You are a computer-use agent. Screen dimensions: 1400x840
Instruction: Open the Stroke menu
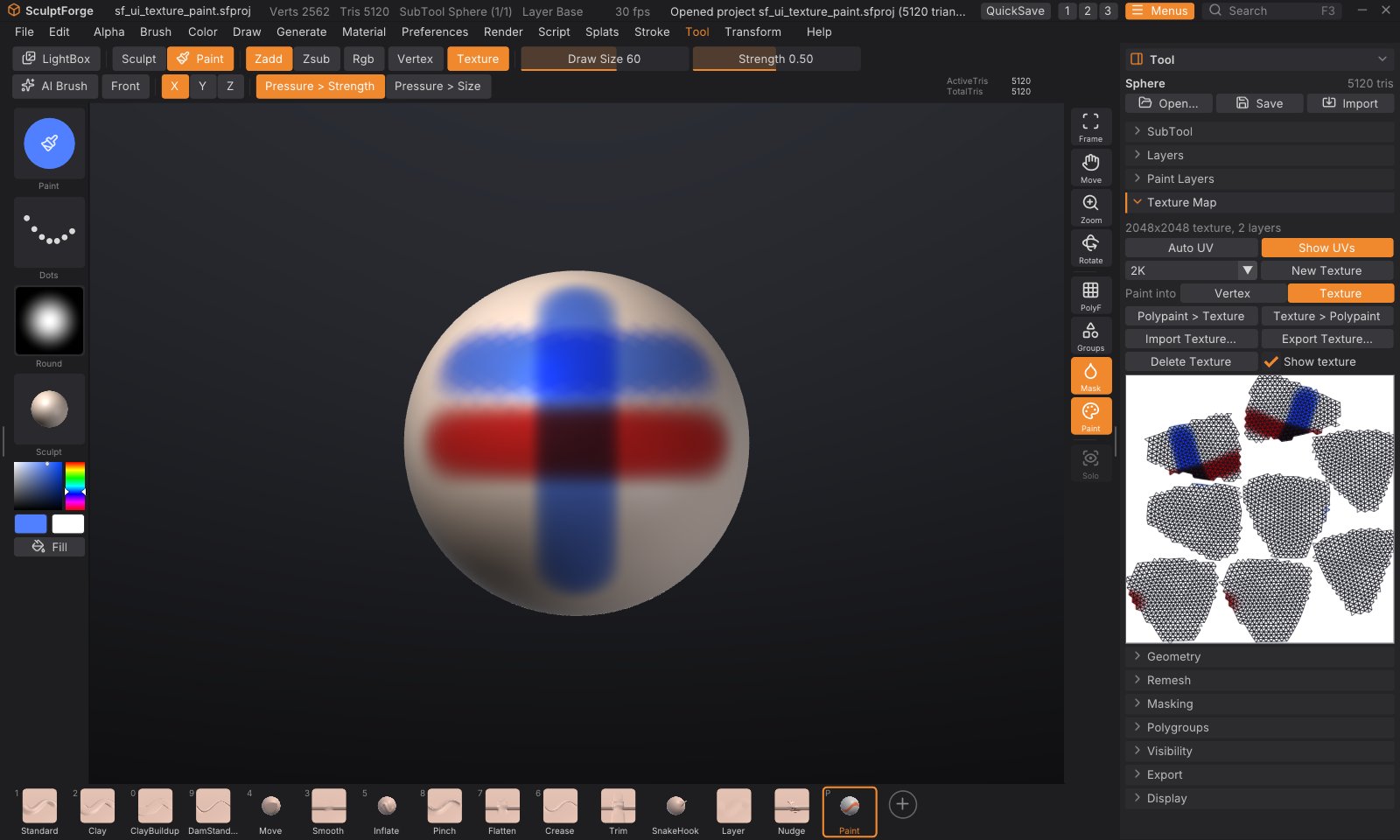(652, 31)
